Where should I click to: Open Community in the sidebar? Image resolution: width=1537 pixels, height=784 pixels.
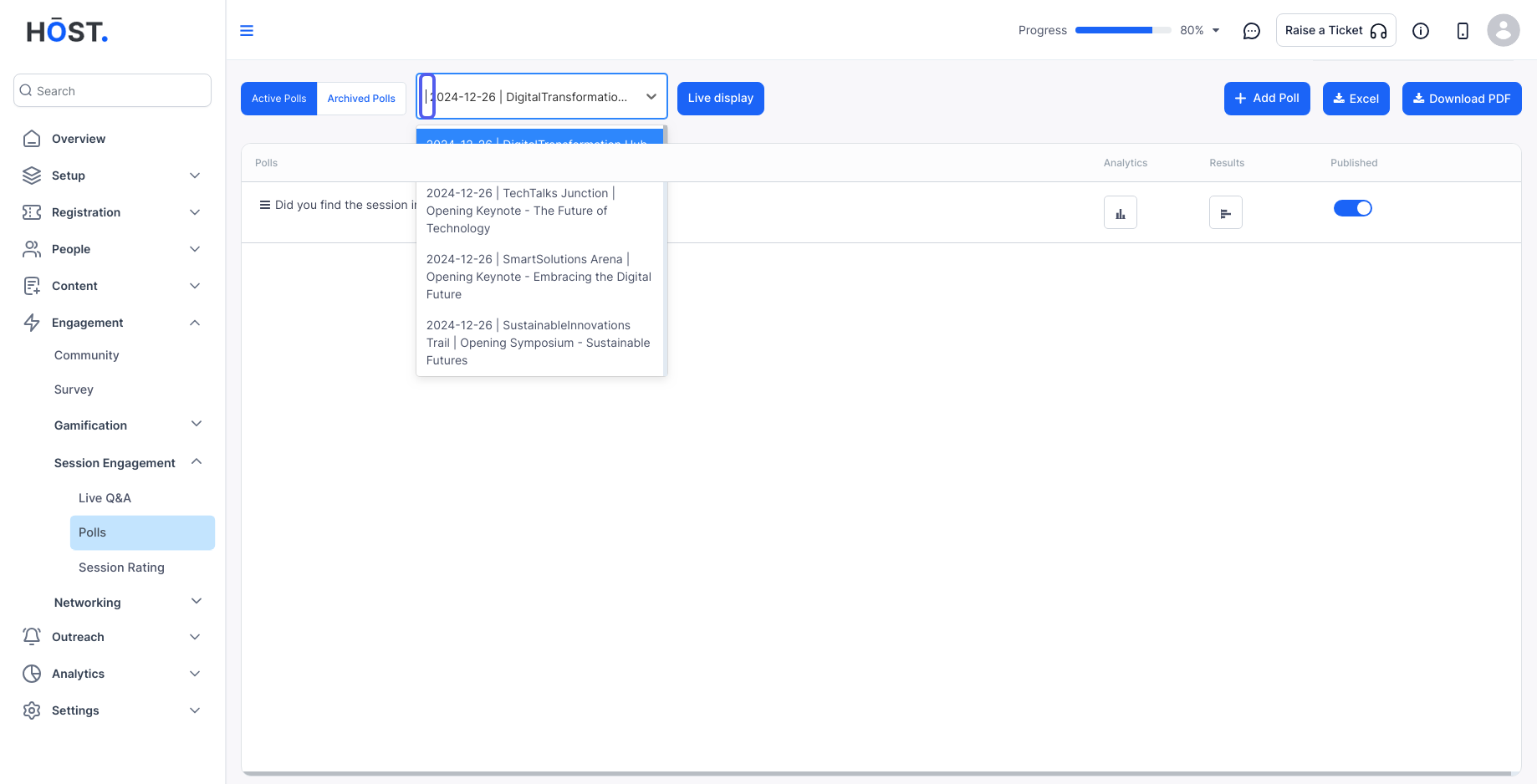(x=87, y=355)
